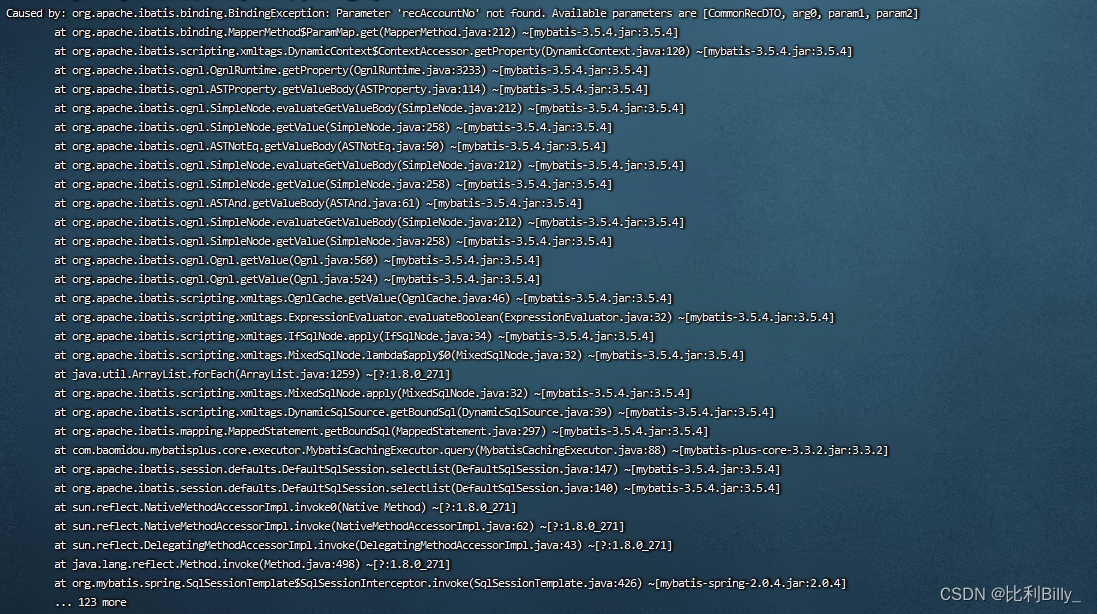This screenshot has height=614, width=1097.
Task: Click the Ognl.getValue(Ognl.java:560) line
Action: [x=297, y=260]
